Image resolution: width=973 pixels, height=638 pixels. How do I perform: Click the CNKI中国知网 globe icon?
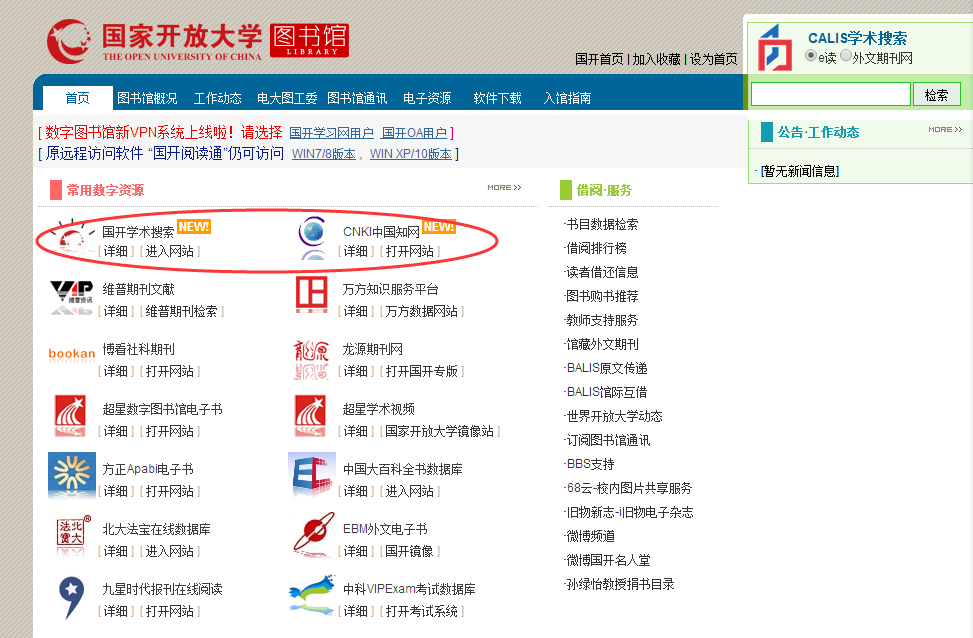(313, 238)
